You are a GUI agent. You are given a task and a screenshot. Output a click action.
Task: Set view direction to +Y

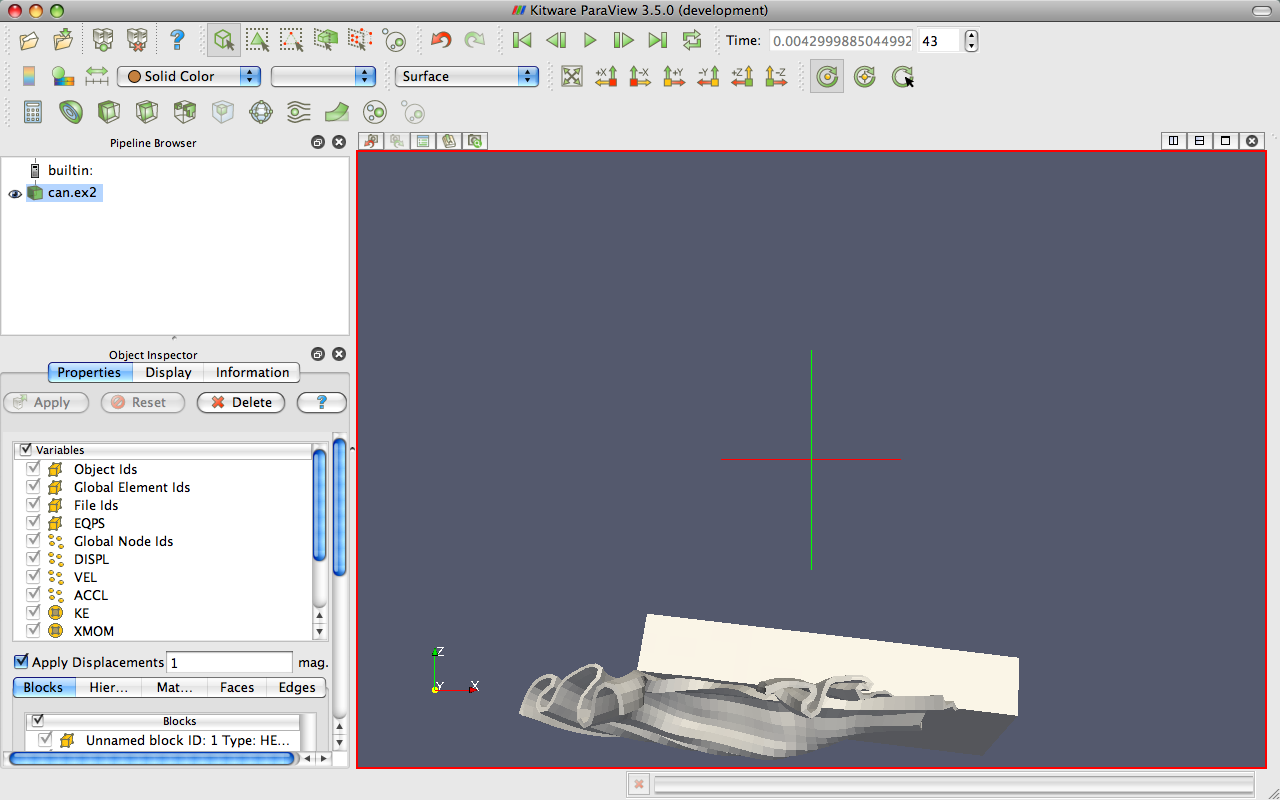[674, 76]
